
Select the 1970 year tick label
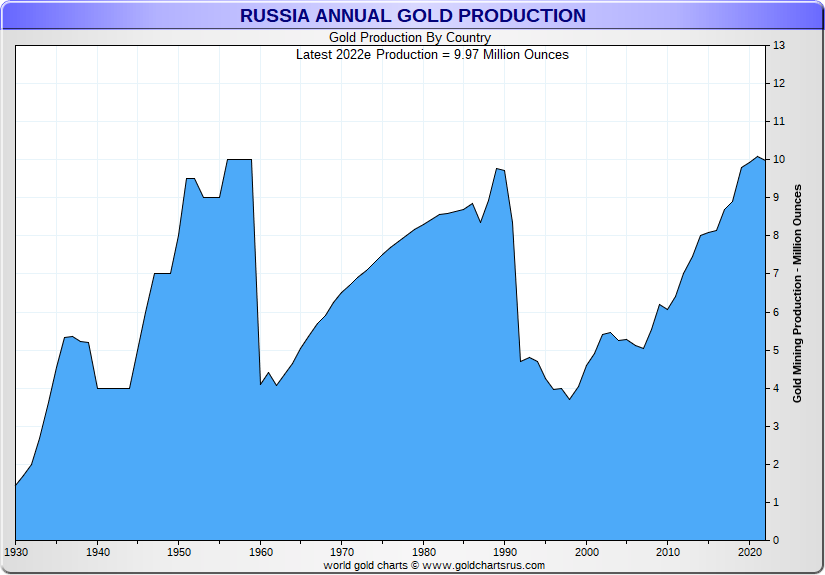342,552
